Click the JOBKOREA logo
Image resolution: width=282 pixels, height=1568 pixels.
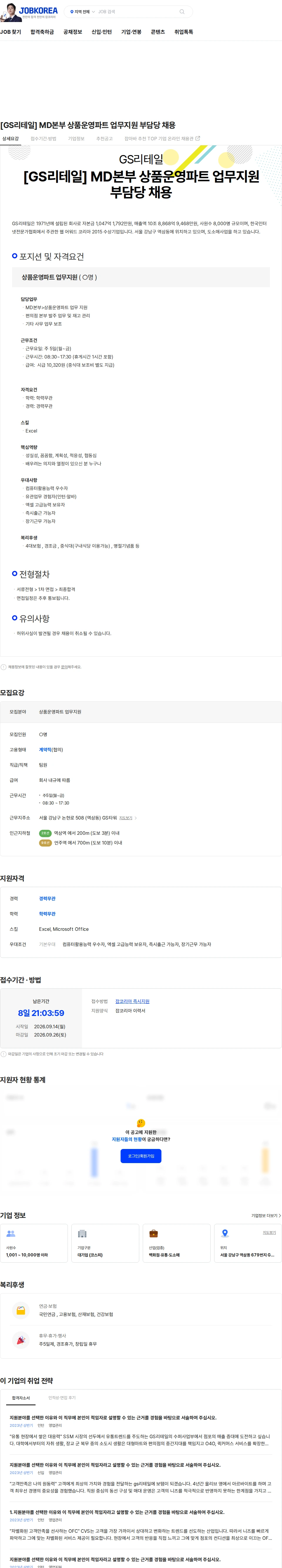(x=38, y=10)
